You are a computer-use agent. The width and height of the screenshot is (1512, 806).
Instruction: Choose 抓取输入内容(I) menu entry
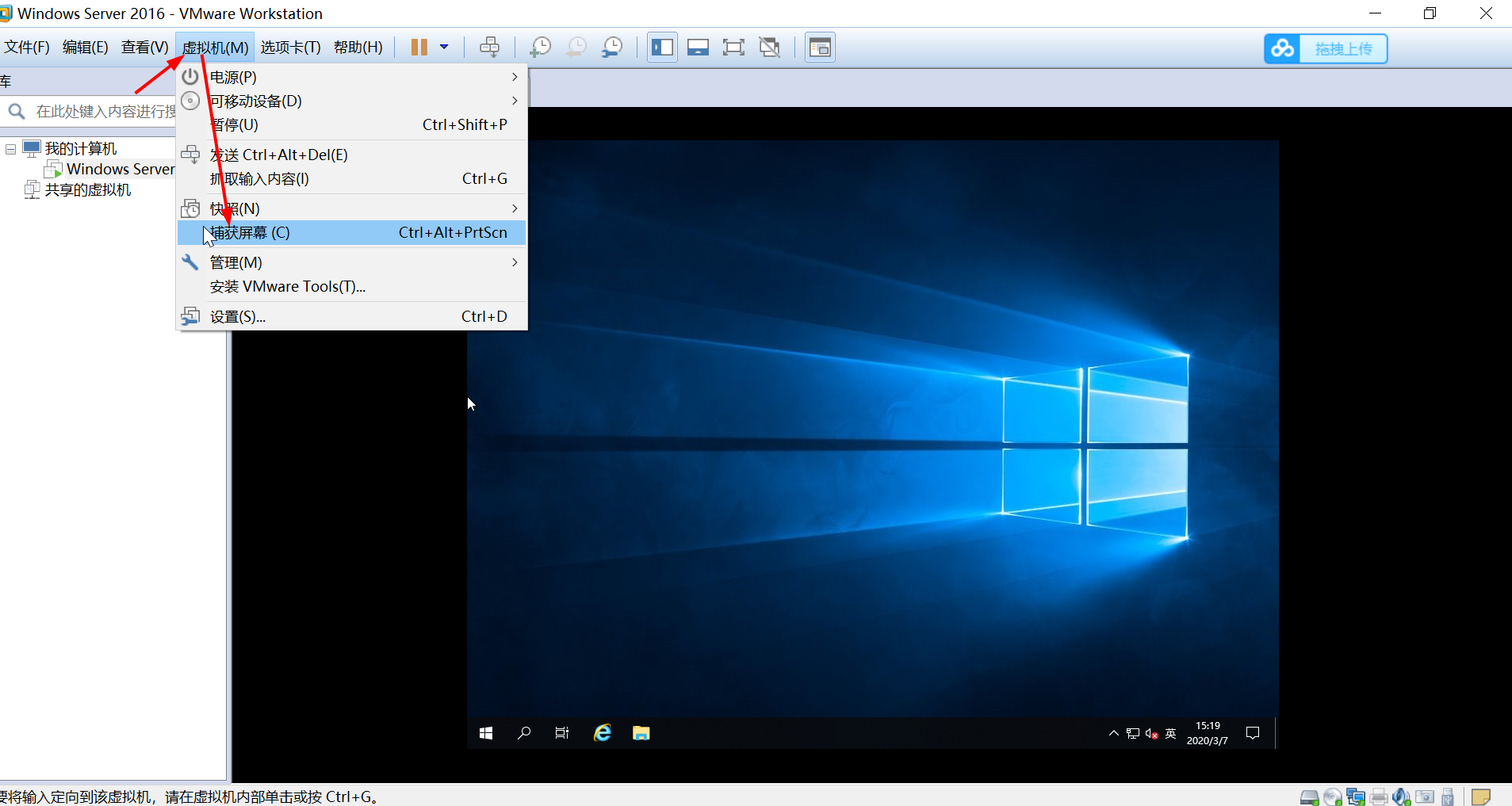[352, 178]
